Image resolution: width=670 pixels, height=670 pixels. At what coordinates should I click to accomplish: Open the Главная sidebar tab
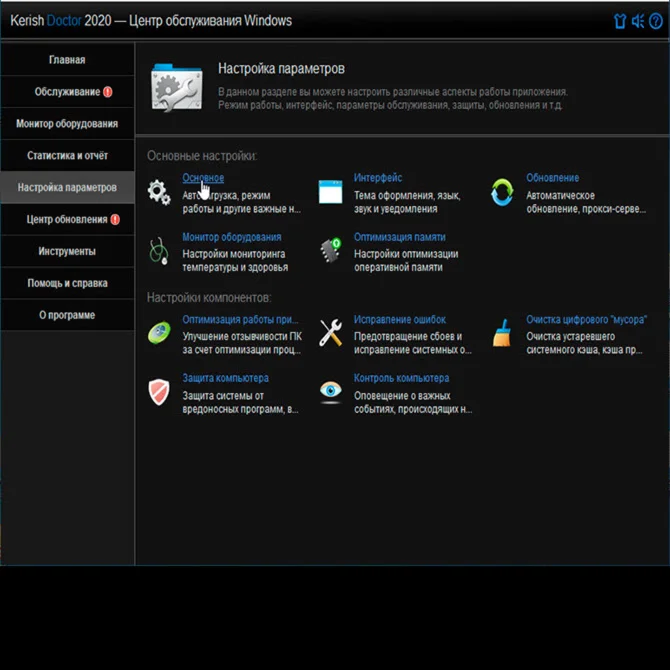click(67, 60)
